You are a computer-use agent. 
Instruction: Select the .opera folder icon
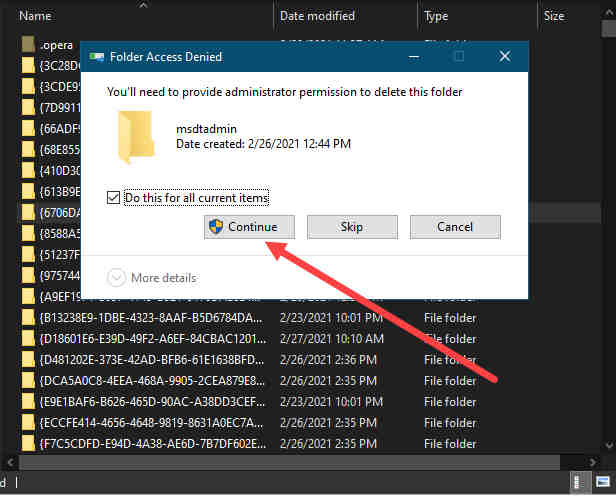tap(28, 44)
